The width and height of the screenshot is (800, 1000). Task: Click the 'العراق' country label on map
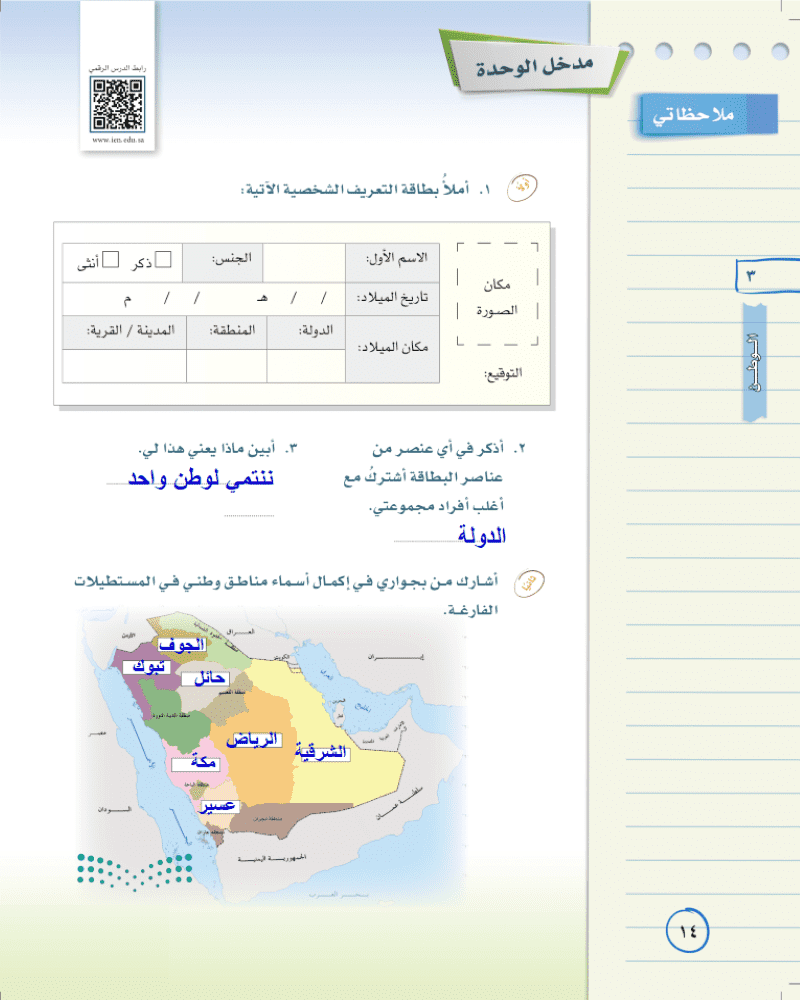(240, 632)
